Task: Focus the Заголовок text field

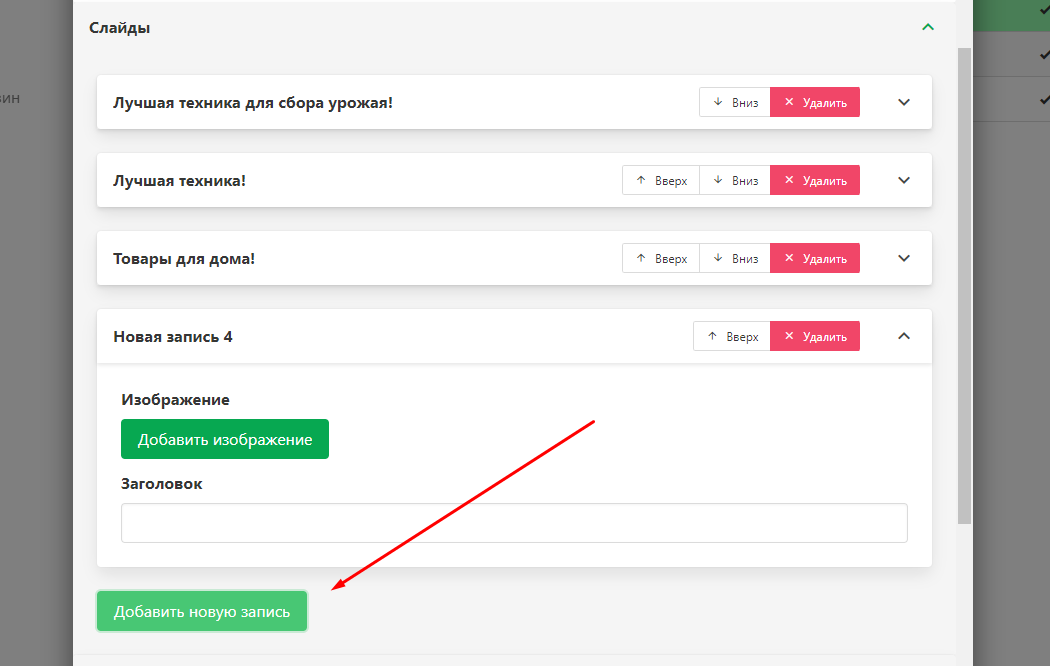Action: pos(514,523)
